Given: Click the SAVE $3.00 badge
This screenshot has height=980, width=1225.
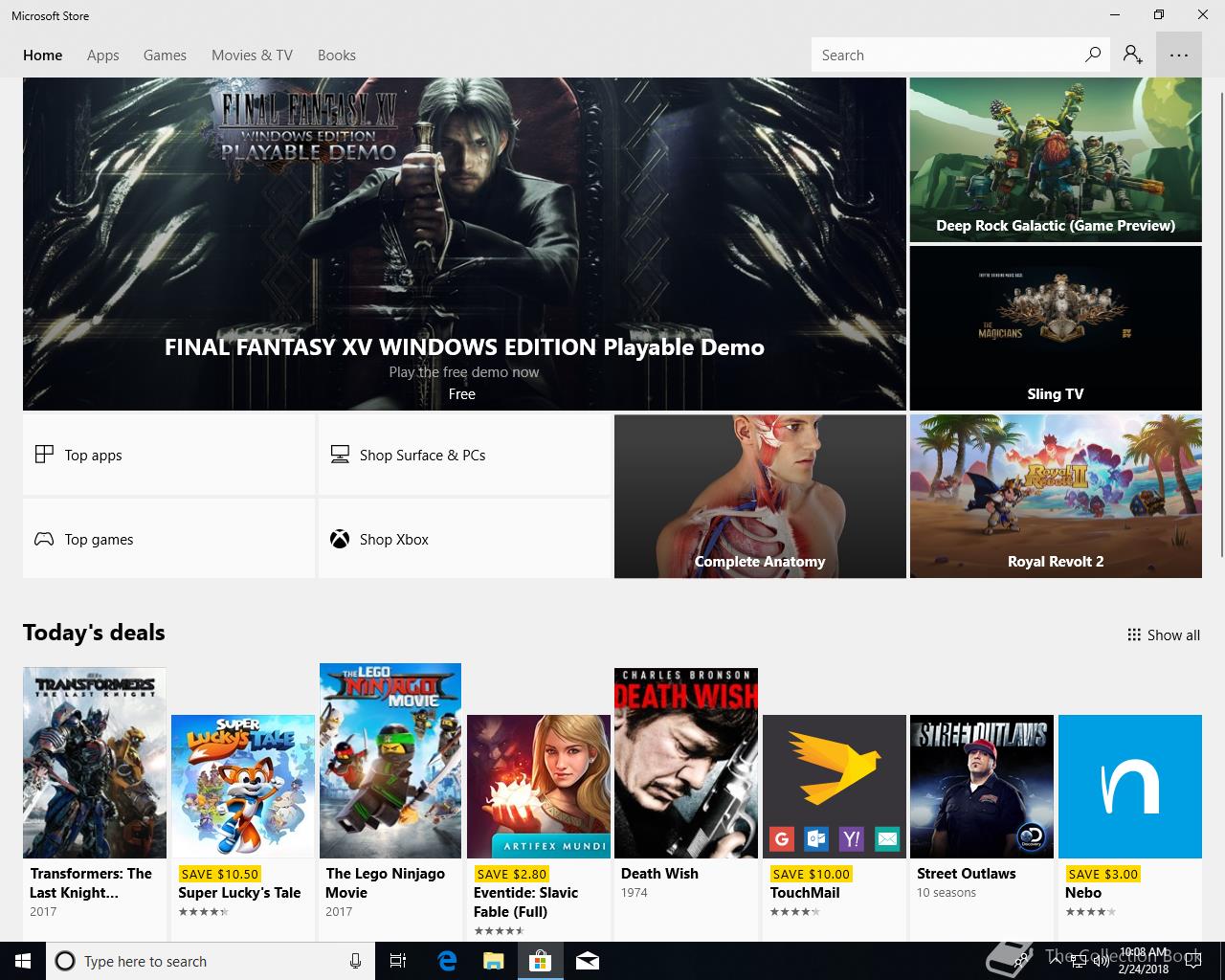Looking at the screenshot, I should pyautogui.click(x=1102, y=874).
